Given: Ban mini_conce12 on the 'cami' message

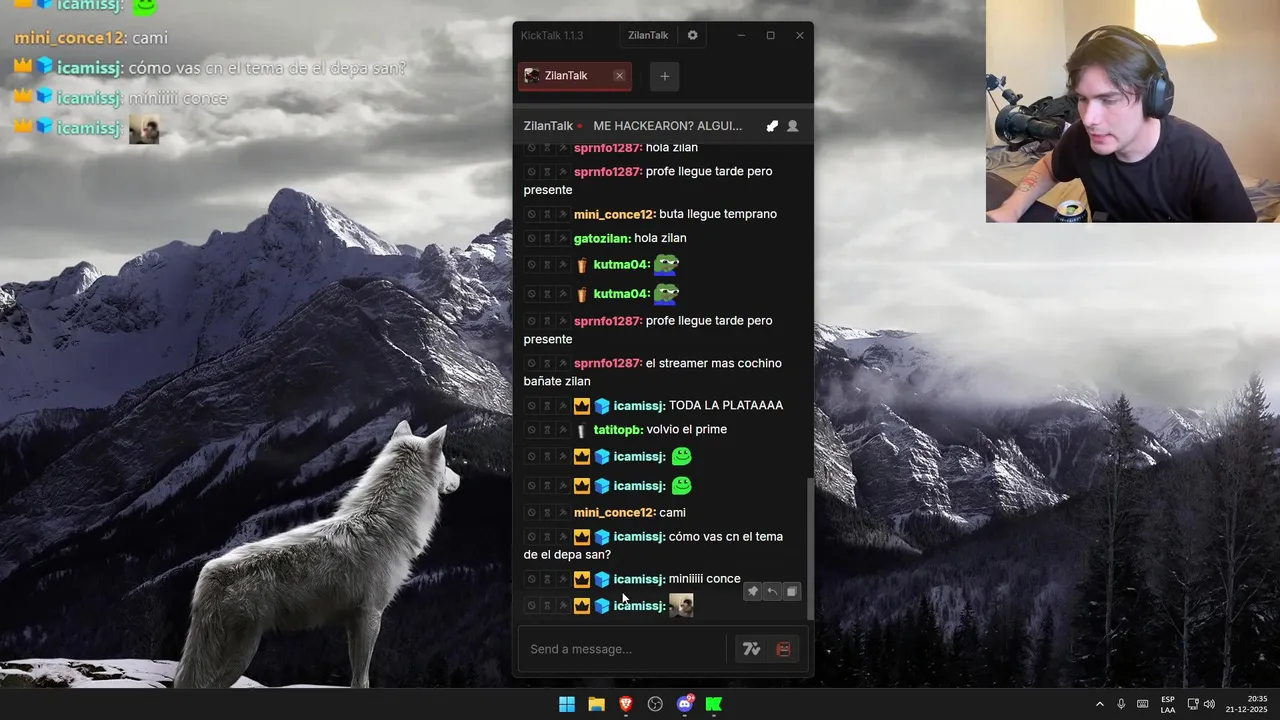Looking at the screenshot, I should [532, 512].
